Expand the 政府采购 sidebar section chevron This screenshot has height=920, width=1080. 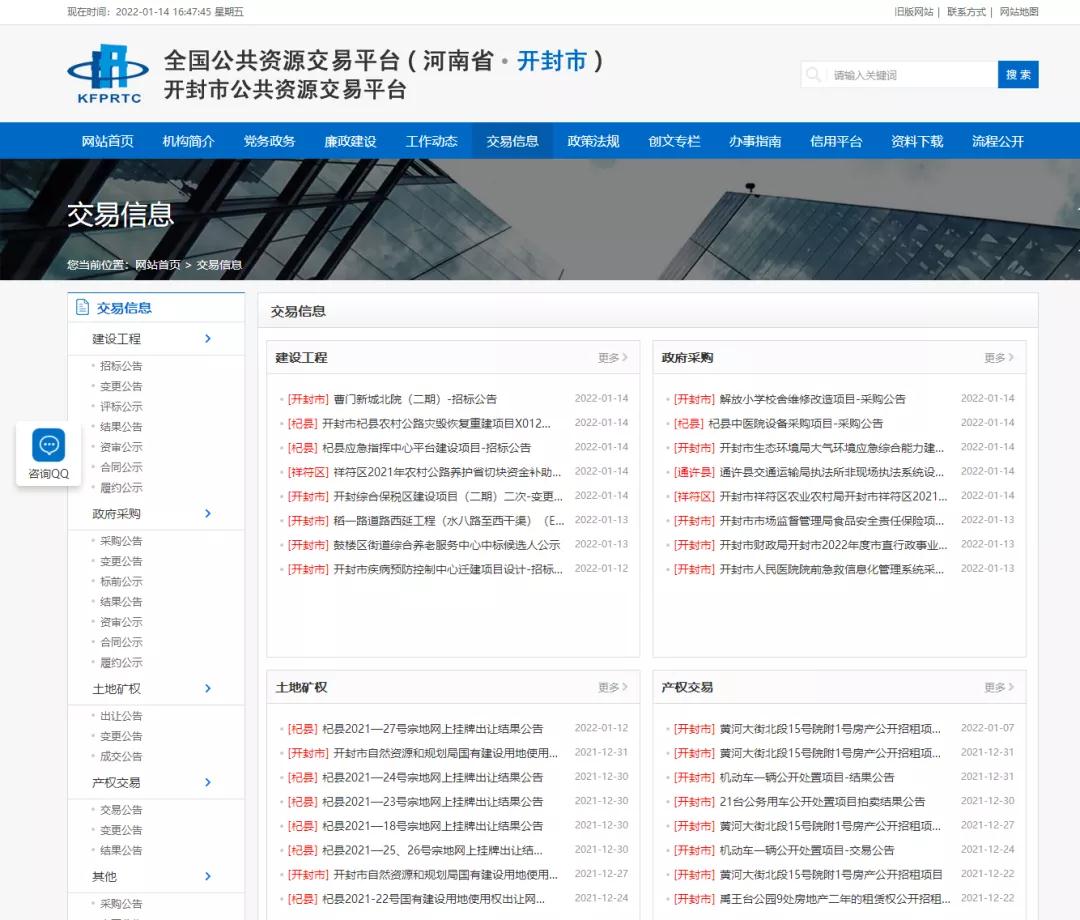click(x=207, y=513)
